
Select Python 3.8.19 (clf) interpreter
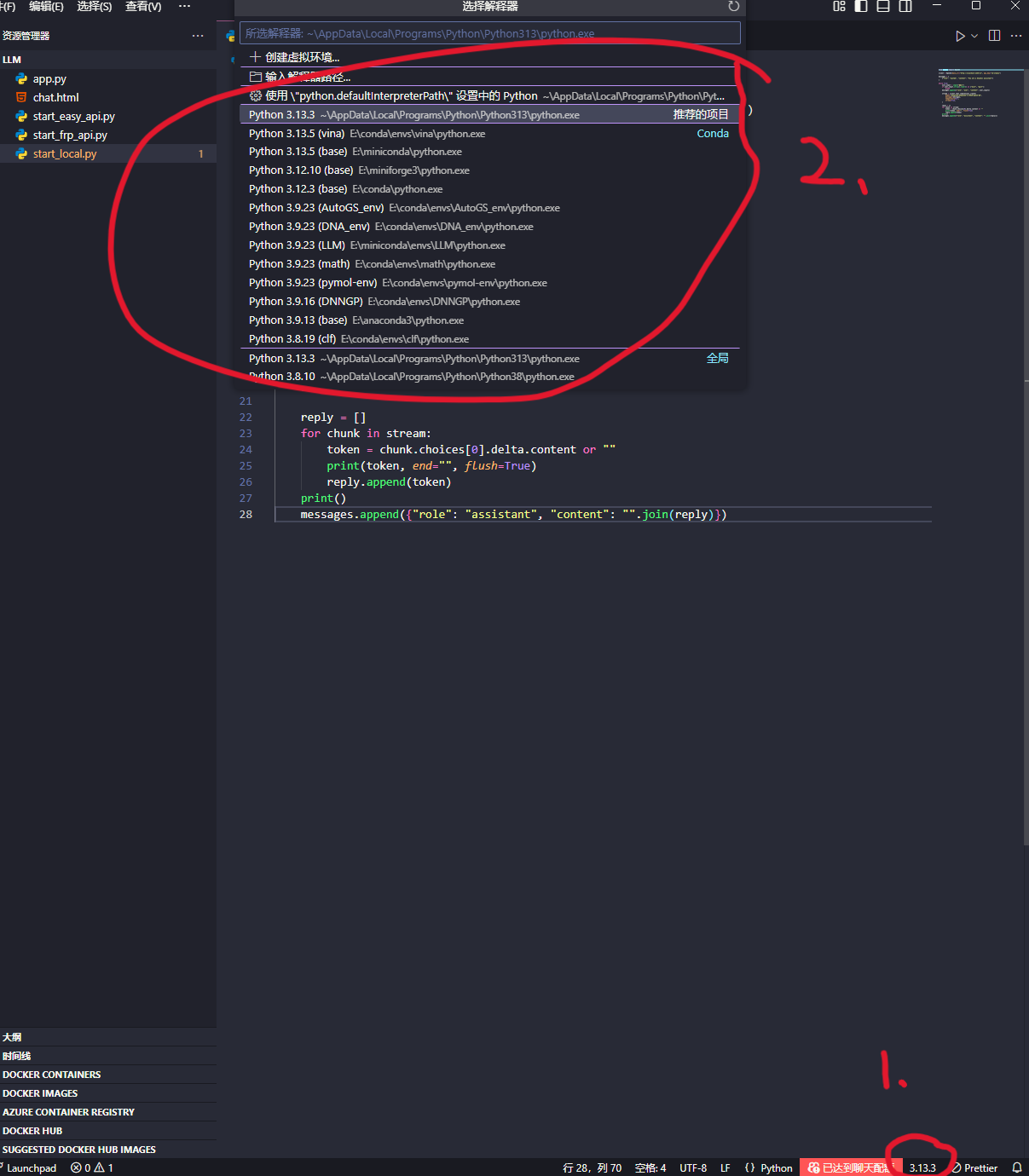(x=489, y=339)
